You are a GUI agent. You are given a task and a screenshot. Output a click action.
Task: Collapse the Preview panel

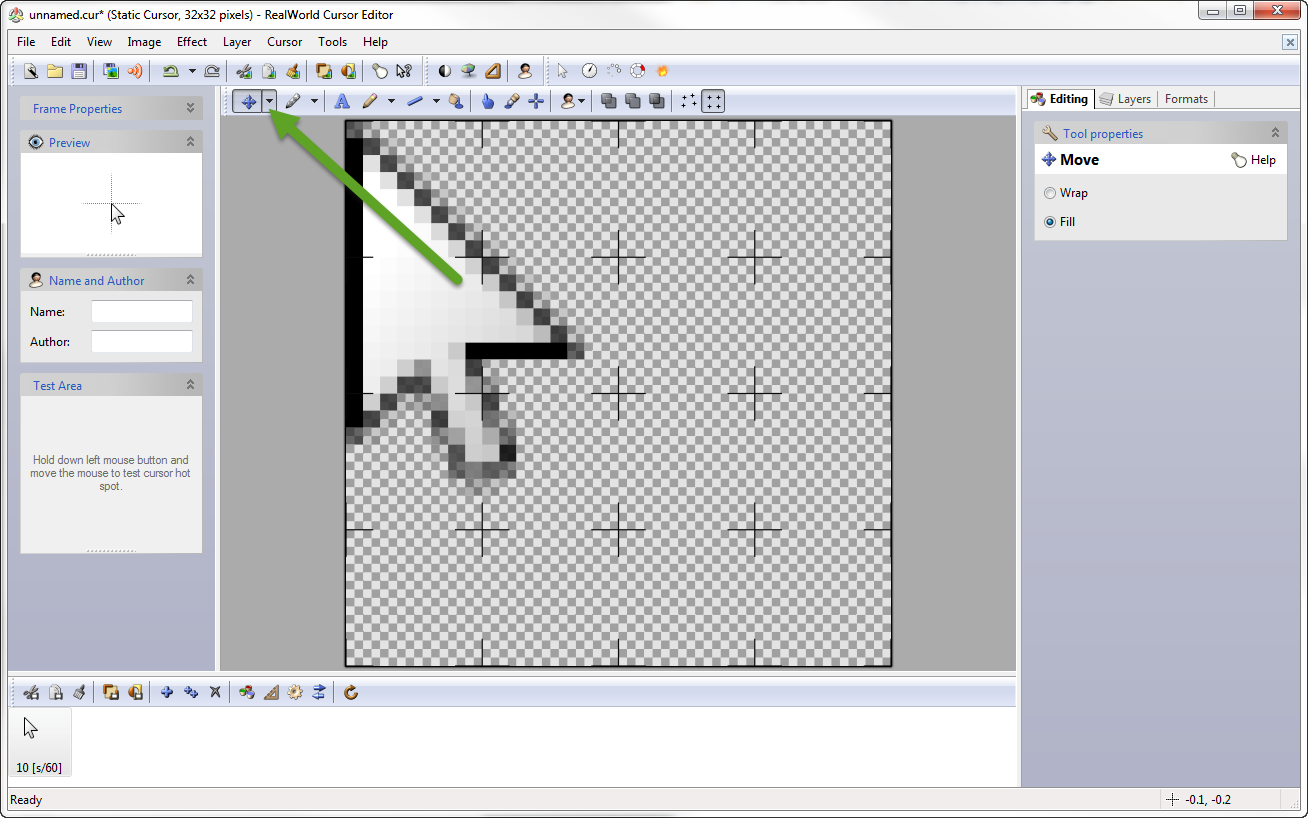click(190, 142)
